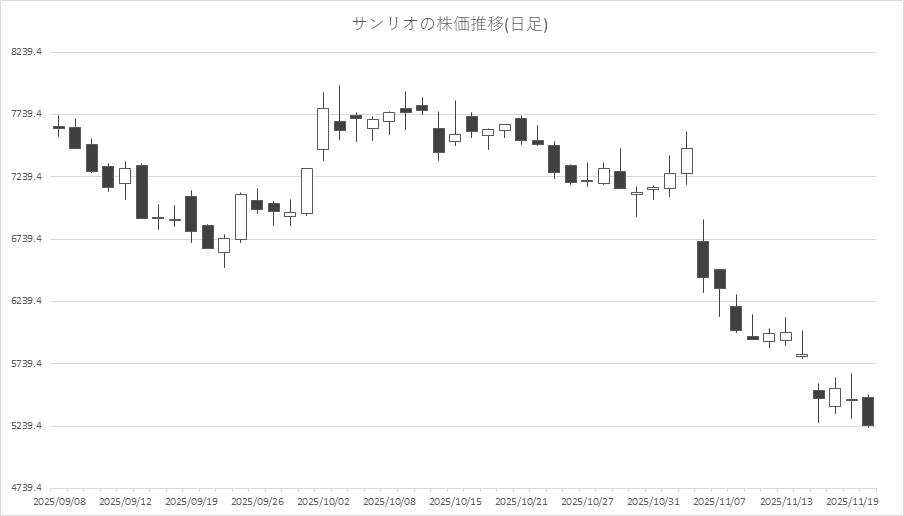The height and width of the screenshot is (516, 904).
Task: Click the 6239.4 y-axis label
Action: [x=27, y=302]
